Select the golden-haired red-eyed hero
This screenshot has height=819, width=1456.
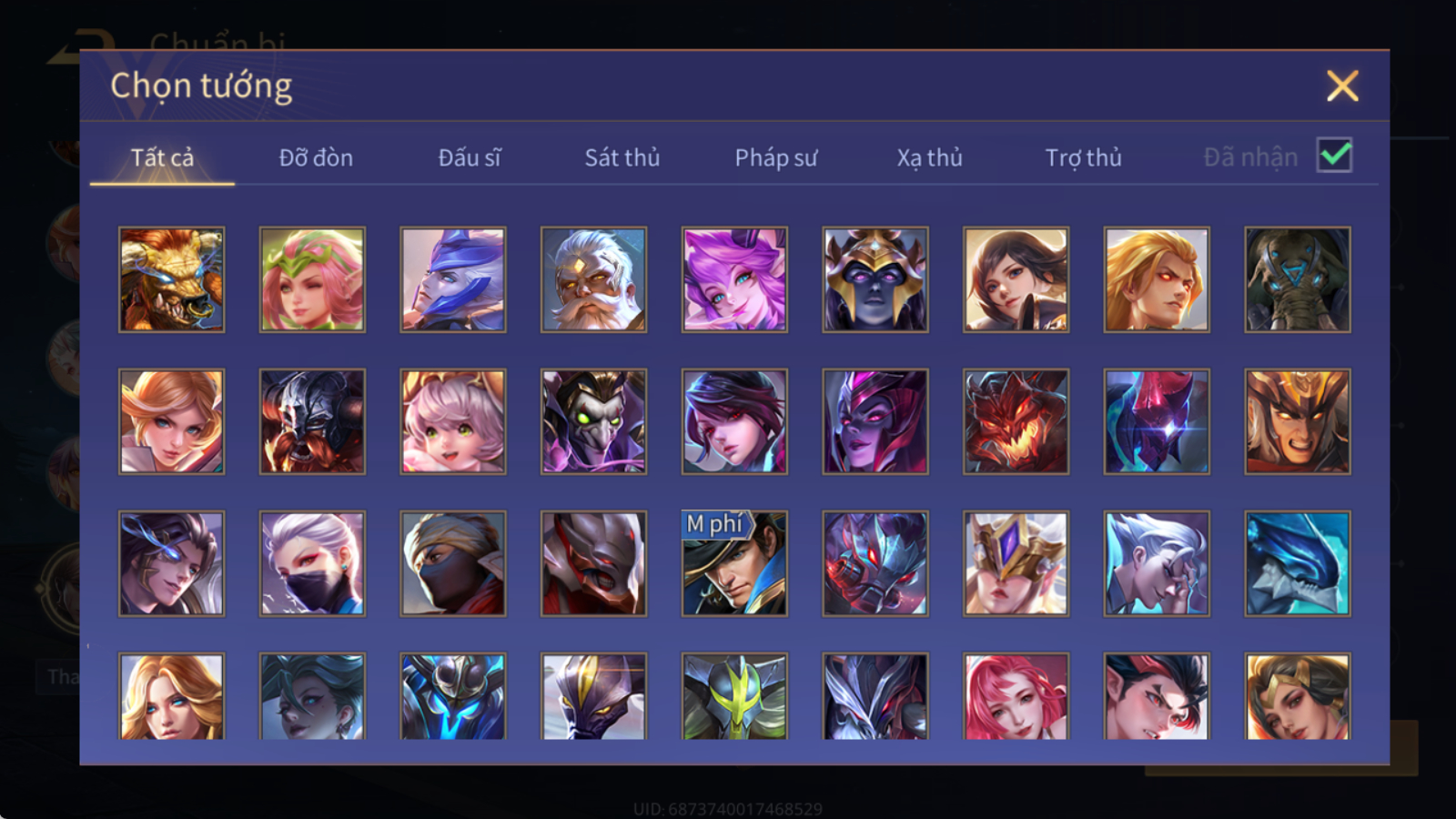(1157, 279)
